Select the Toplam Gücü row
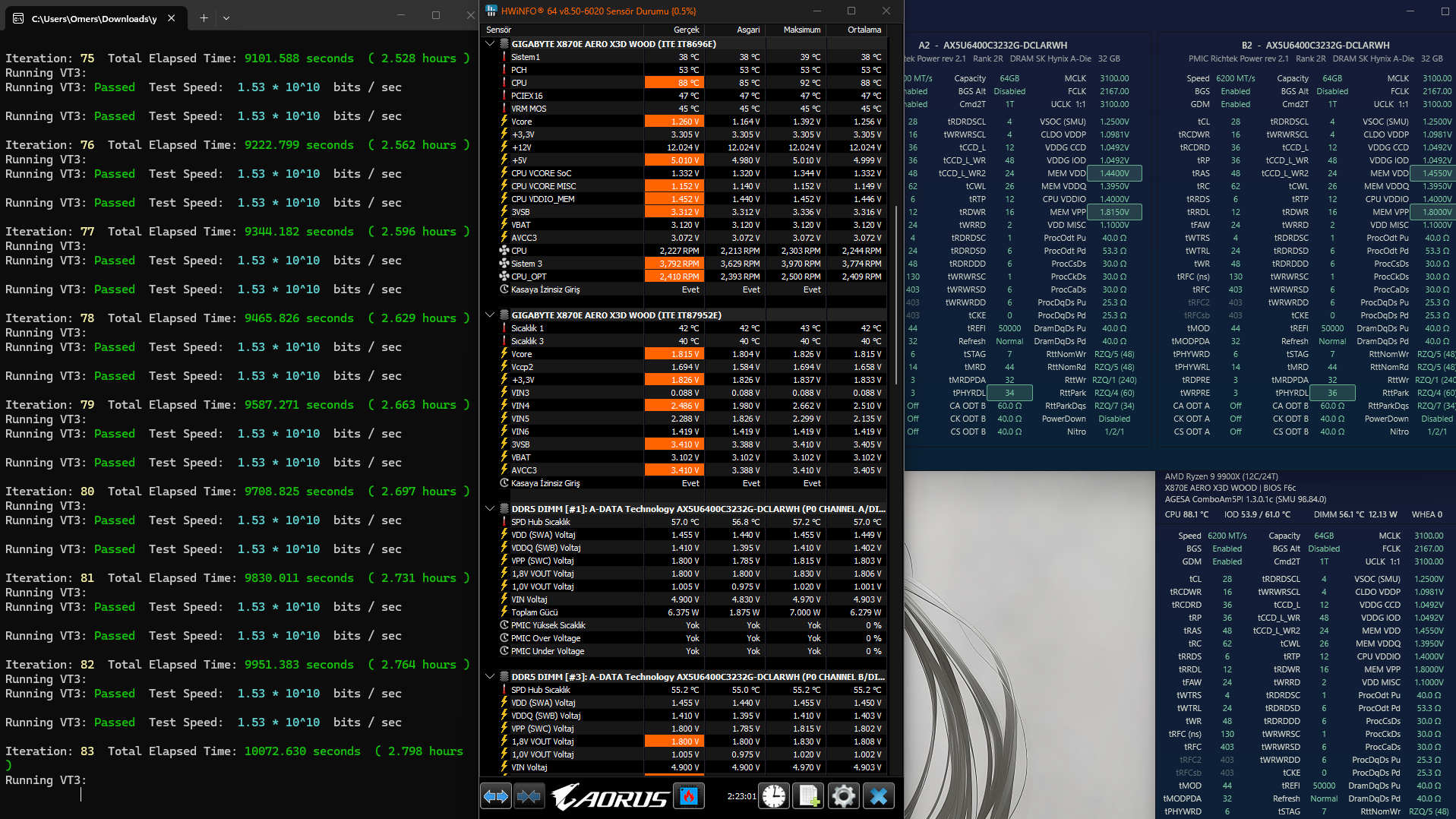The width and height of the screenshot is (1456, 819). click(684, 612)
